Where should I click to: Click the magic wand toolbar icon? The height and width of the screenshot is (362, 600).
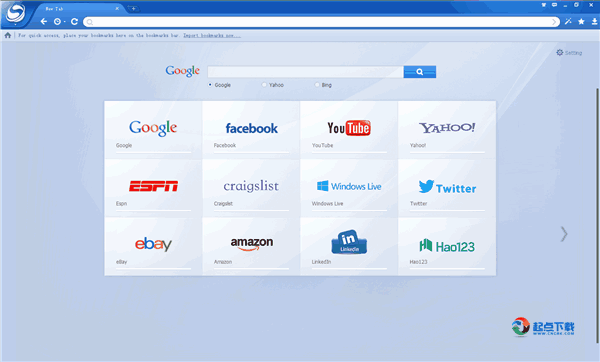568,21
